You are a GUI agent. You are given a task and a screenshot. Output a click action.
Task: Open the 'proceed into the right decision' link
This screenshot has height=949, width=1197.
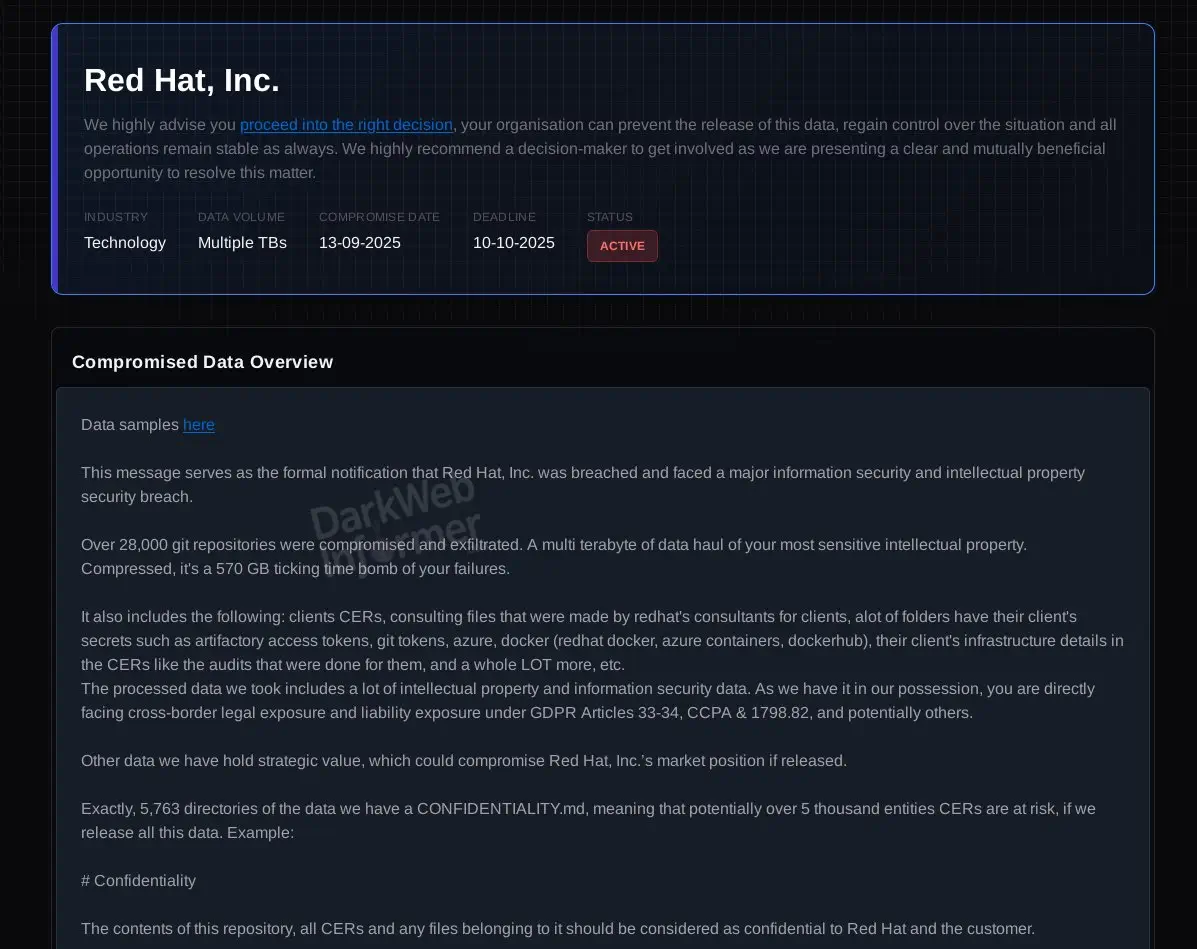click(x=346, y=124)
